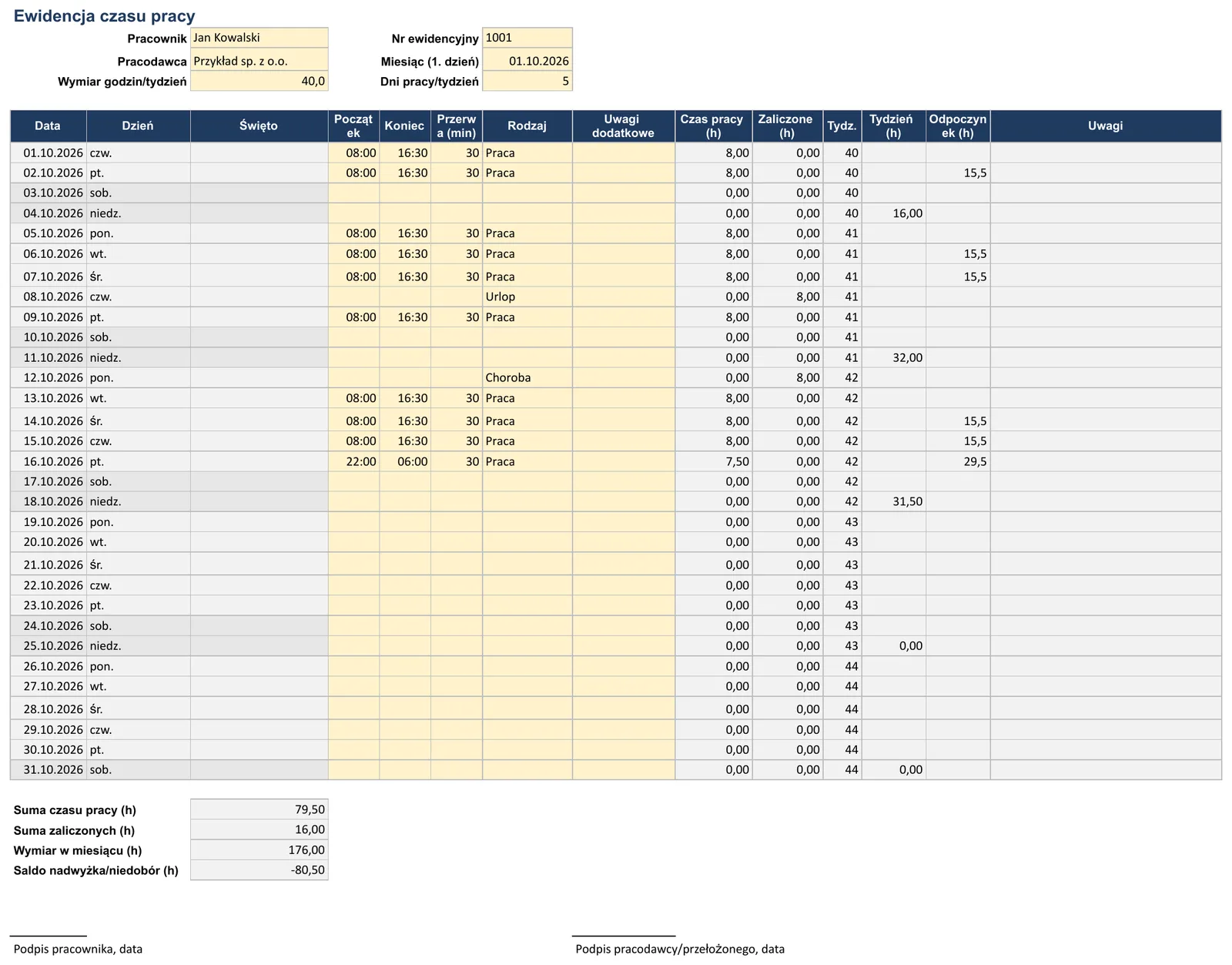Select the Podpis pracownika, data label
Screen dimensions: 1232x965
tap(78, 949)
